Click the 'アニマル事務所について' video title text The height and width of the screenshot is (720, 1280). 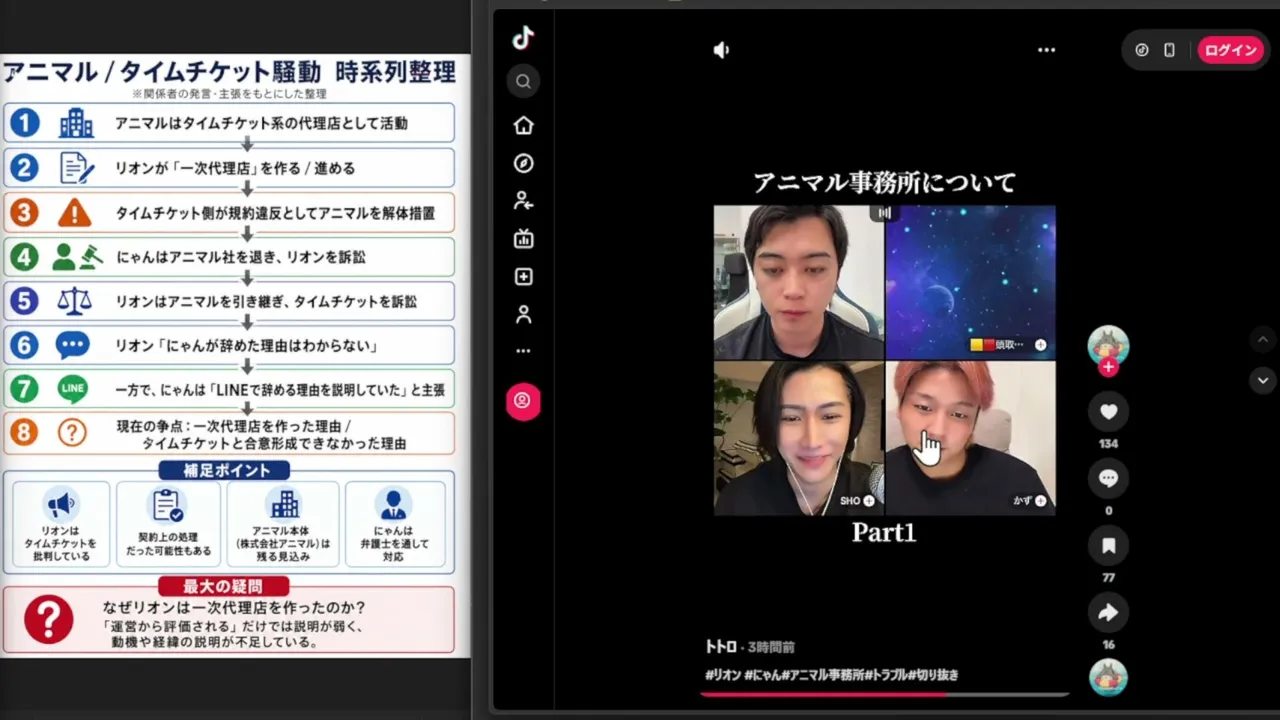tap(884, 182)
